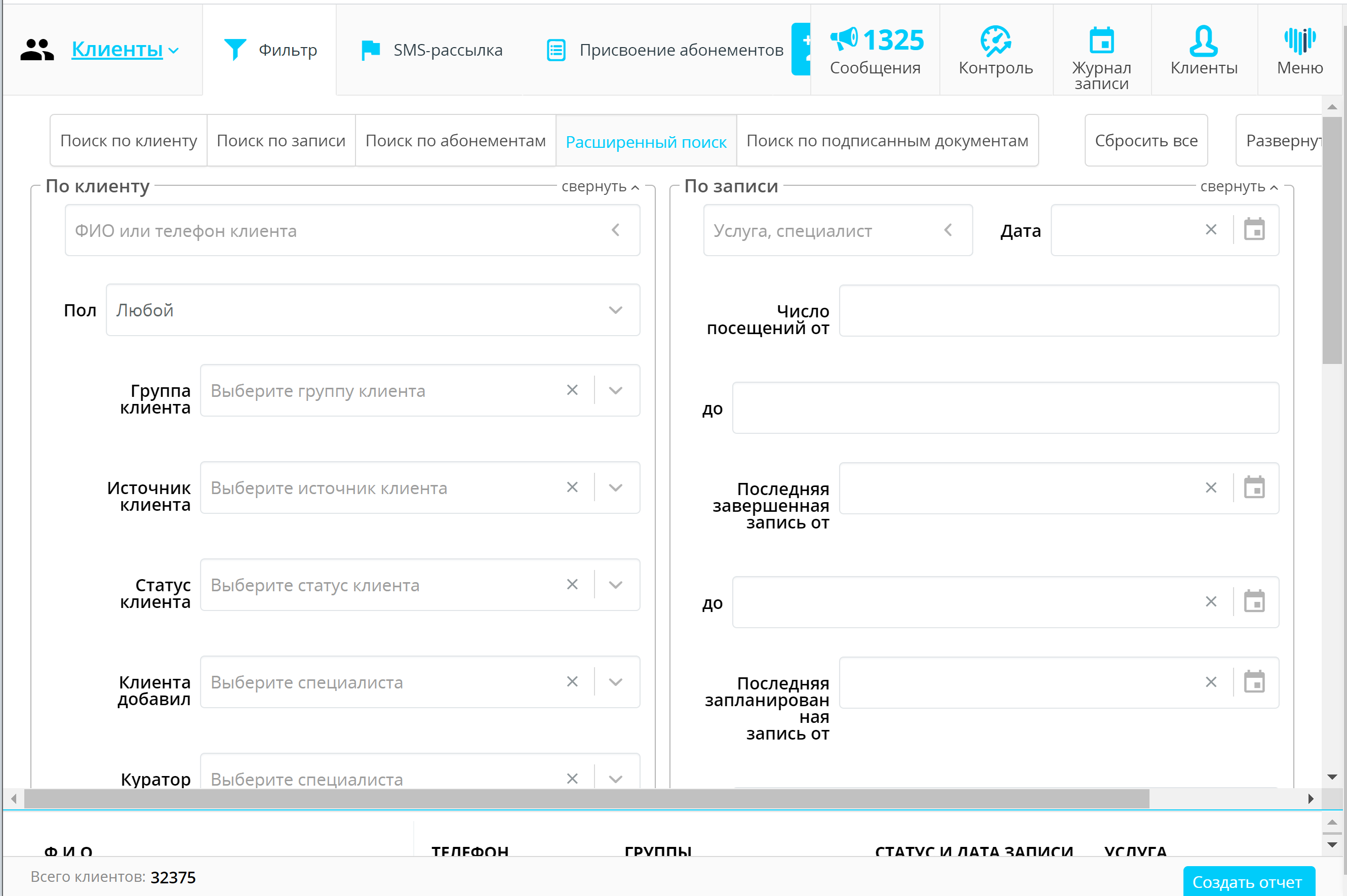Open the Контроль gauge icon
The image size is (1347, 896).
point(995,40)
